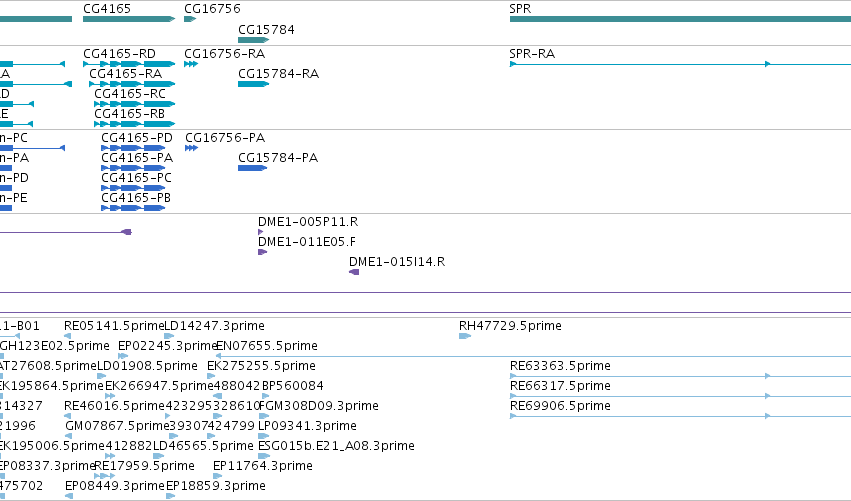Click the teal SPR gene bar
The image size is (851, 501).
click(x=680, y=20)
